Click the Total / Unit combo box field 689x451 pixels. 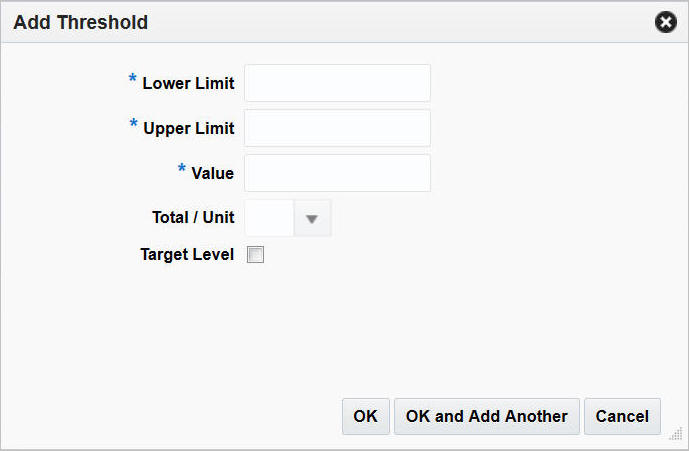tap(268, 218)
